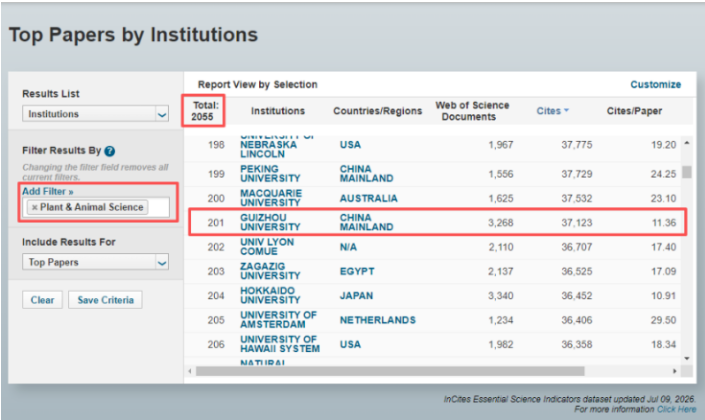Open the Results List Institutions dropdown

click(95, 114)
